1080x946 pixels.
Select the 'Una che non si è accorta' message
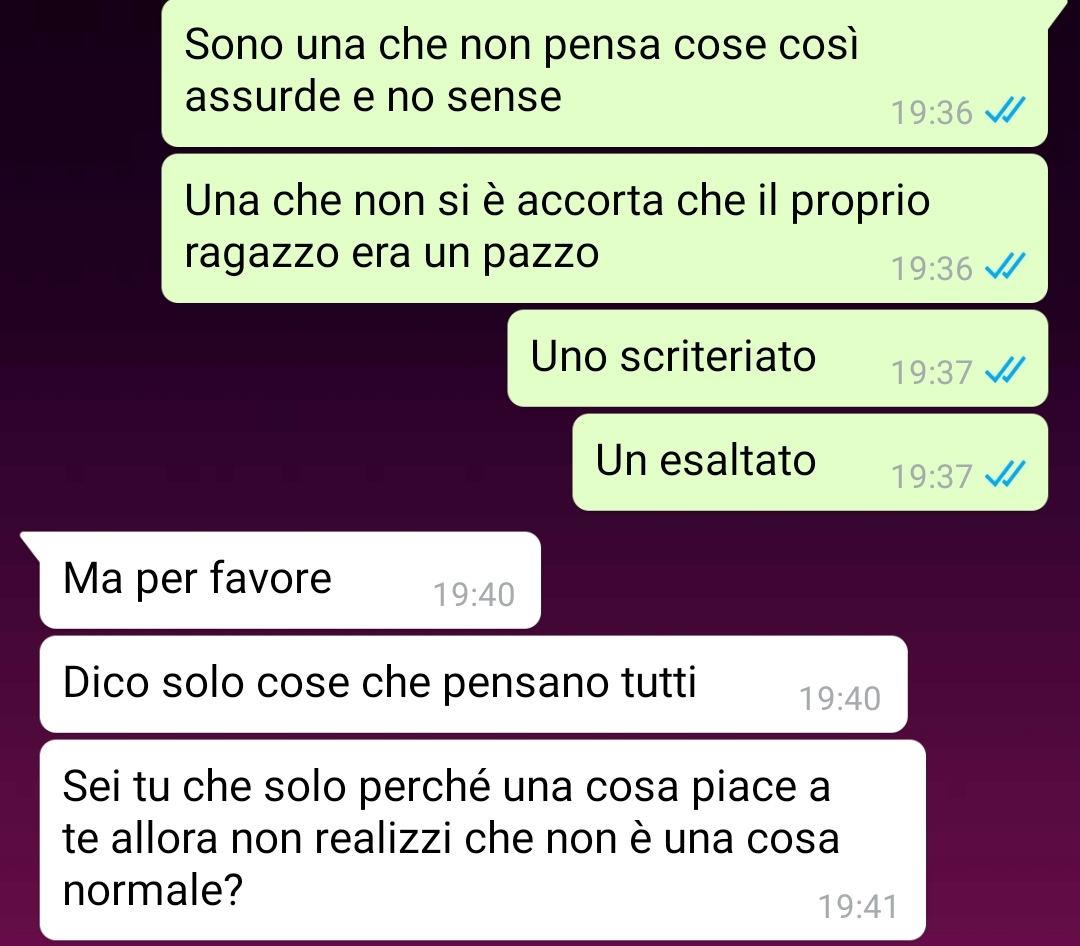pos(605,228)
